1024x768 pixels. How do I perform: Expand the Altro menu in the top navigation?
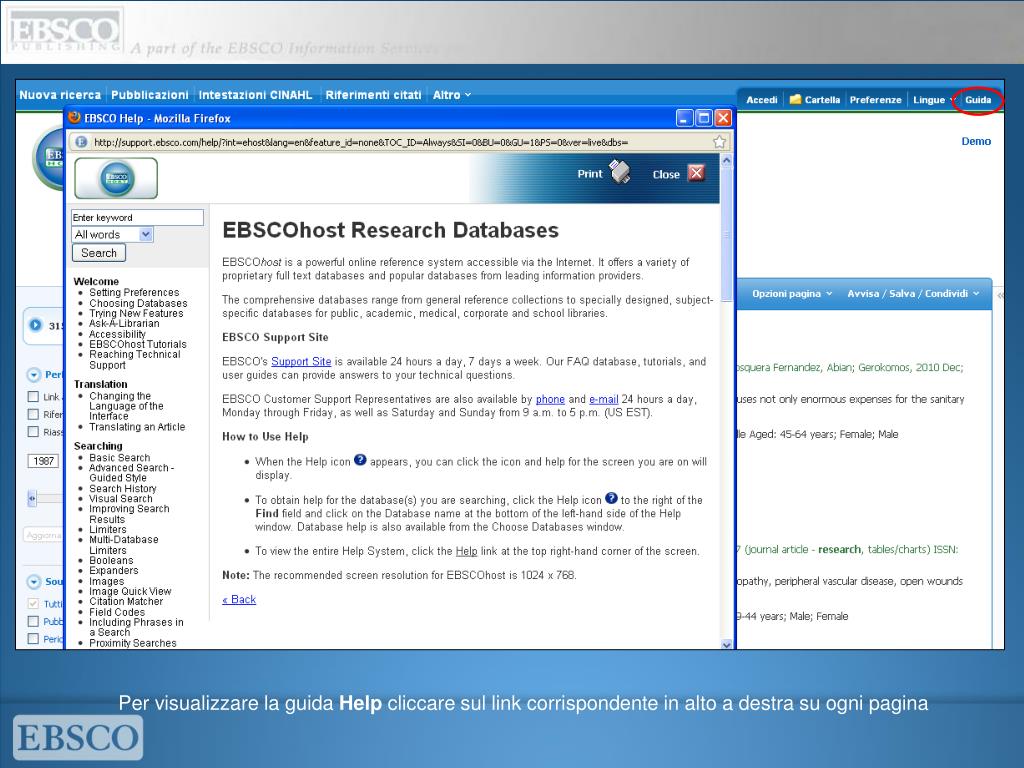click(x=451, y=95)
